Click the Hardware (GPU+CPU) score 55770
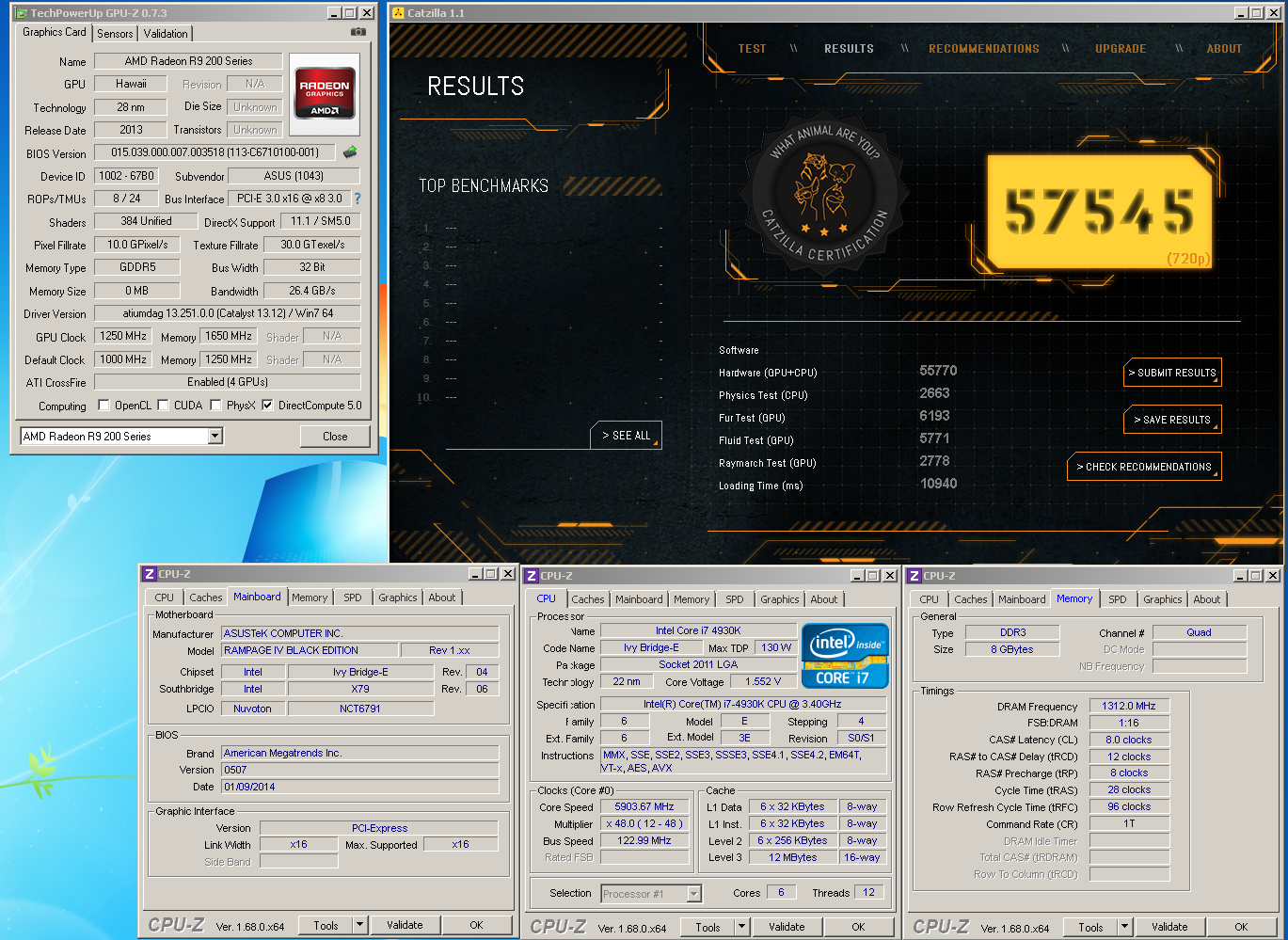This screenshot has height=940, width=1288. point(938,371)
